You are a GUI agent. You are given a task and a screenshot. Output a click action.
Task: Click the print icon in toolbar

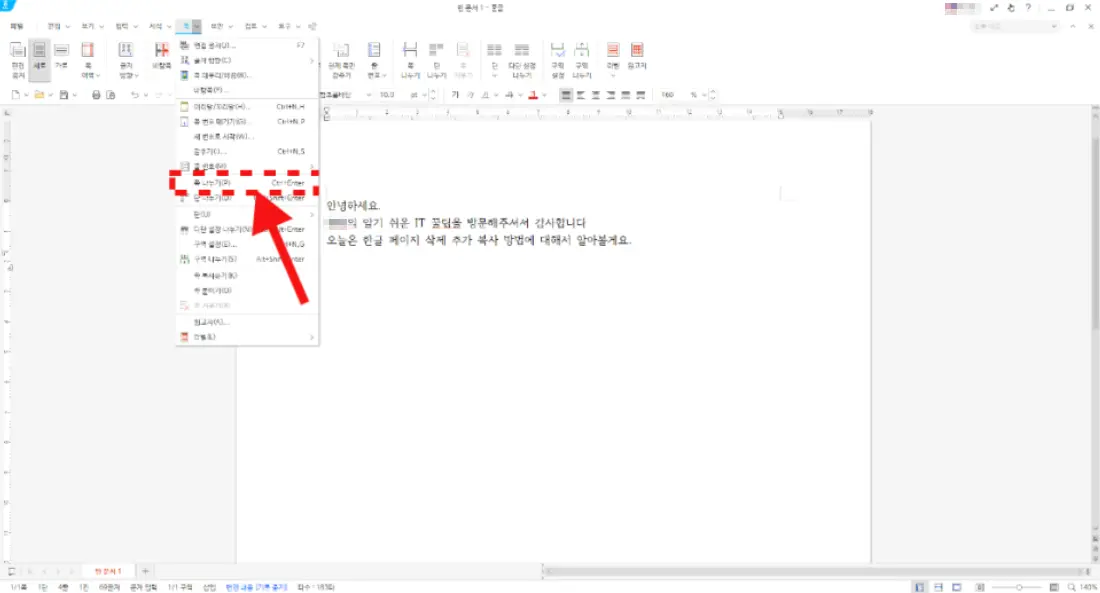tap(97, 95)
